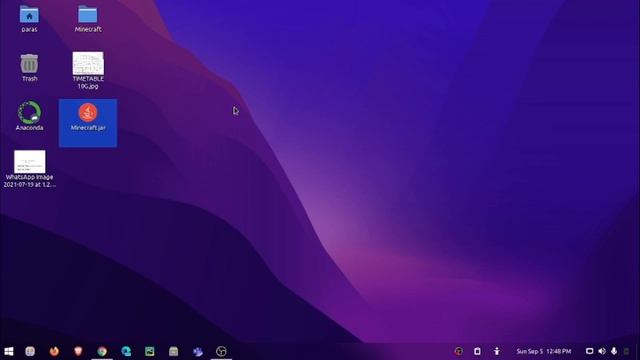The height and width of the screenshot is (360, 640).
Task: Launch Firefox from the taskbar
Action: click(54, 351)
